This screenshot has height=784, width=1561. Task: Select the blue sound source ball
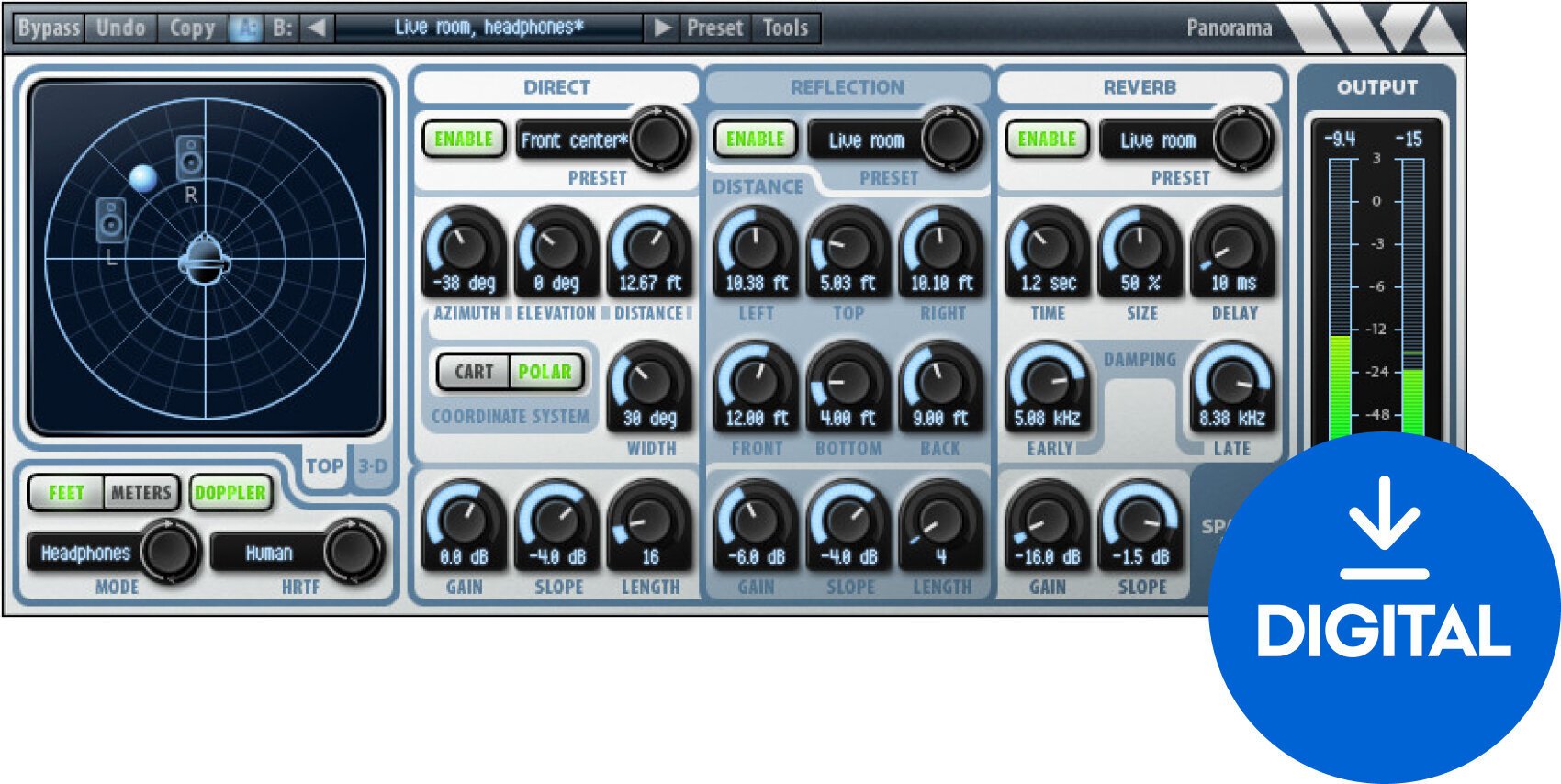point(143,177)
